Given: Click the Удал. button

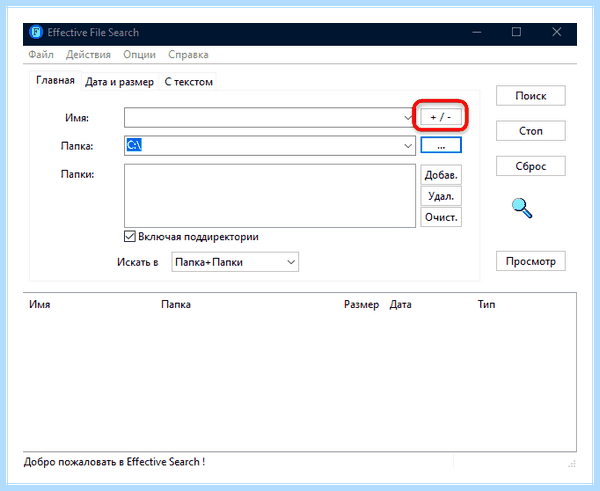Looking at the screenshot, I should [441, 196].
